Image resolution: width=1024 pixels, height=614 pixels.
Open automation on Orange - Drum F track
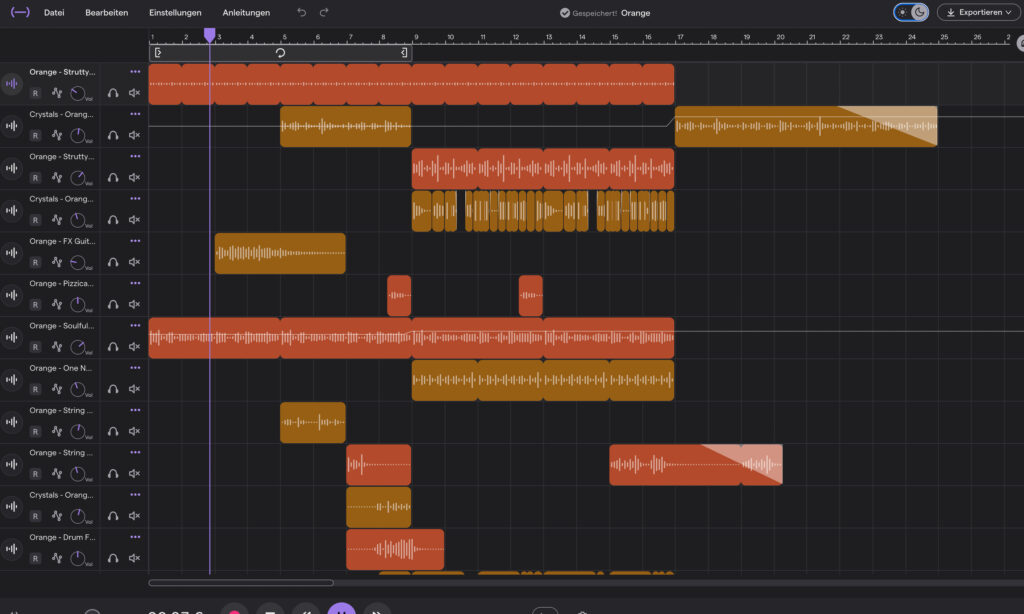coord(57,558)
